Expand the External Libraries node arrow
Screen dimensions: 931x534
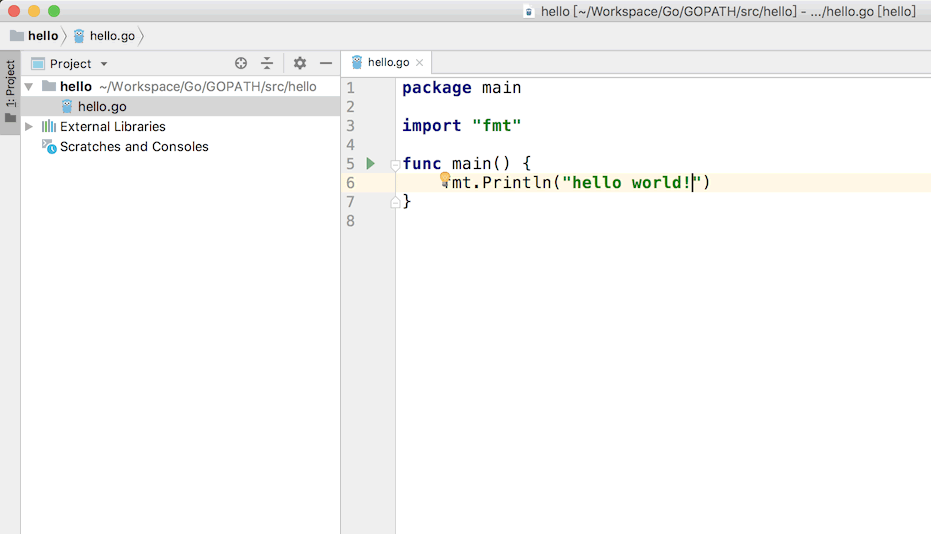29,126
